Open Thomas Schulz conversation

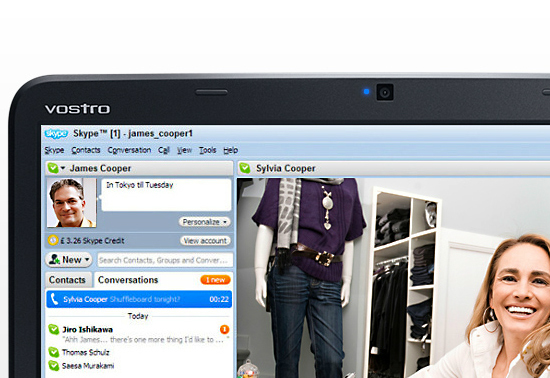point(86,352)
